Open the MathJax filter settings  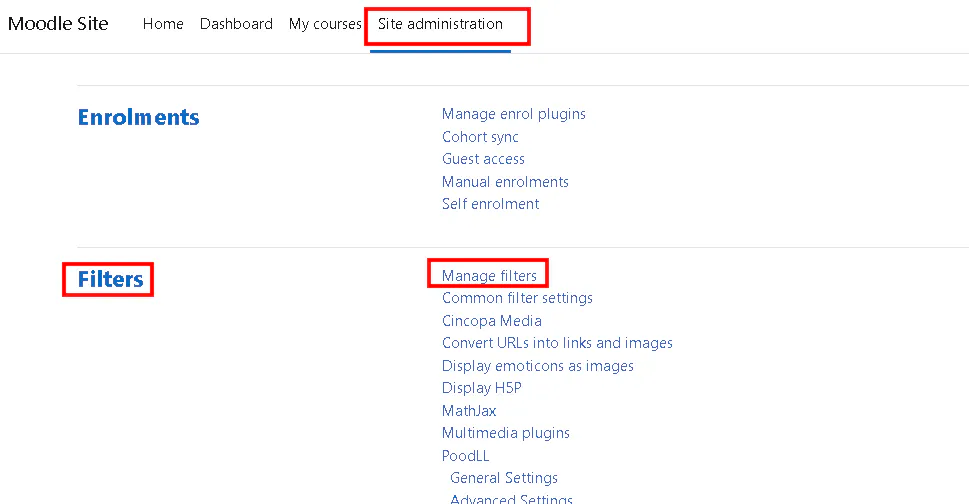[x=469, y=411]
